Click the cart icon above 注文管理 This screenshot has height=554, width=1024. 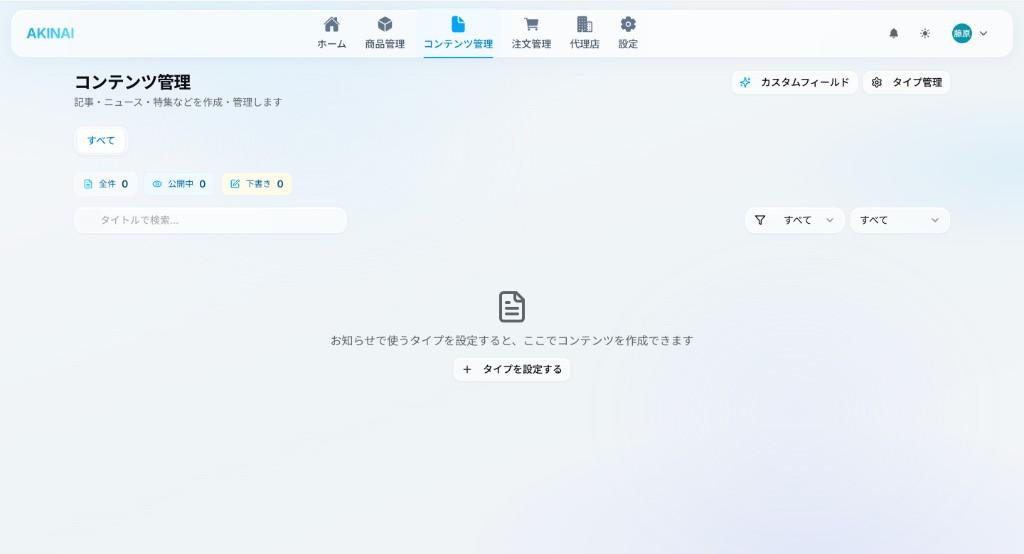532,24
